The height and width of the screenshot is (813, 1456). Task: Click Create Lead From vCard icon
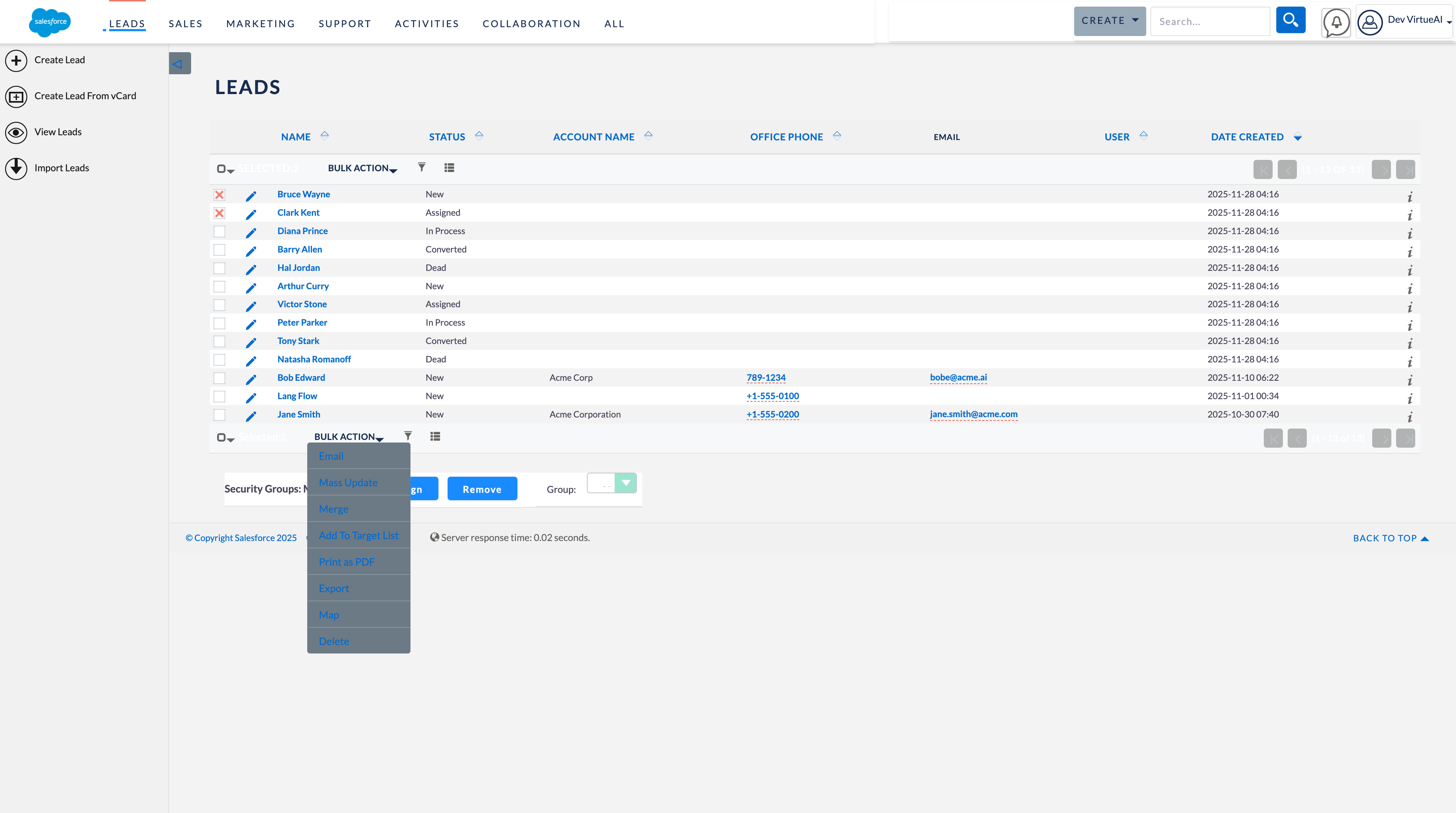coord(17,97)
